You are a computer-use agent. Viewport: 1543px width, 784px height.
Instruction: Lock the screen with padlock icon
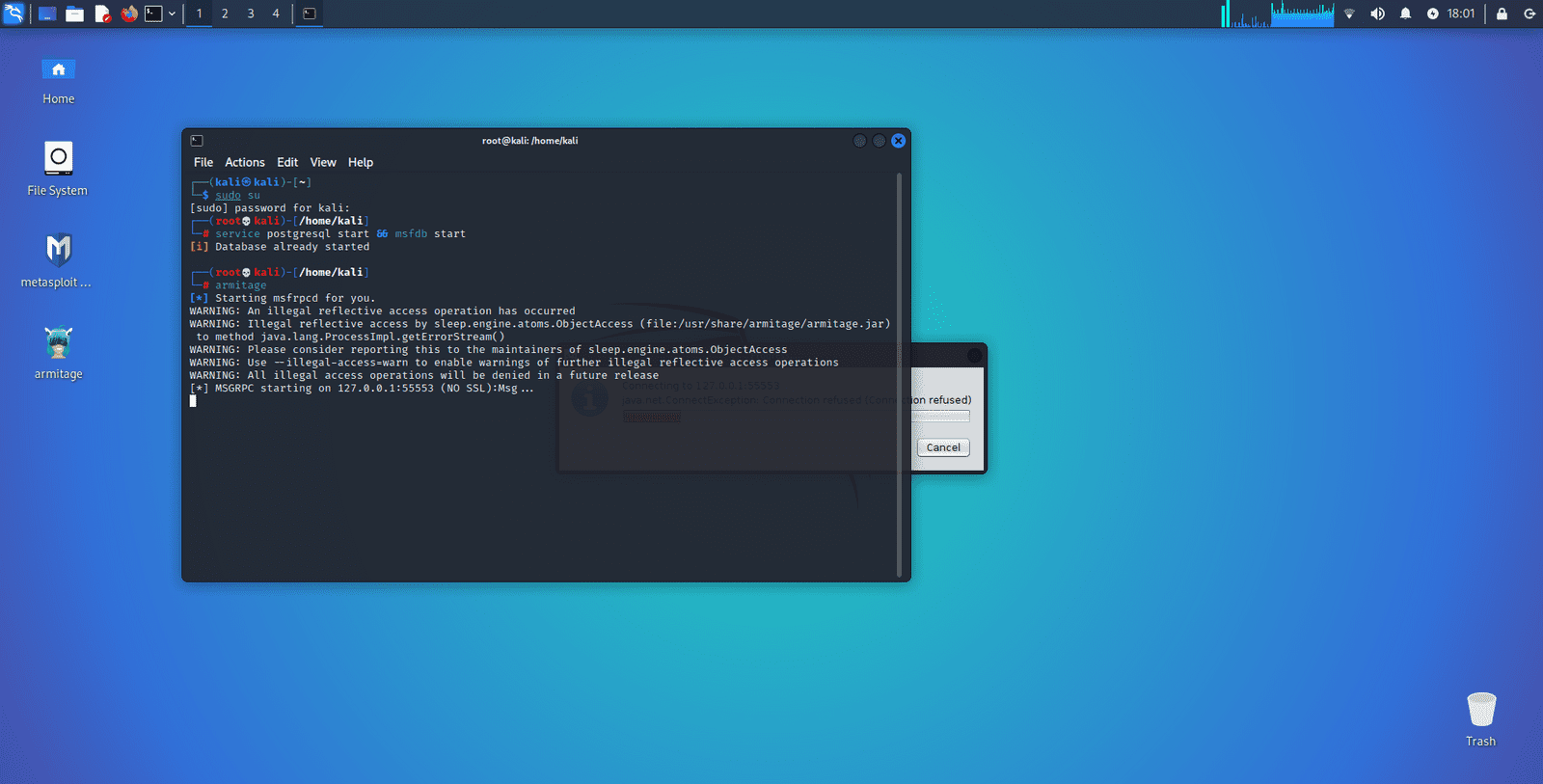[x=1502, y=14]
